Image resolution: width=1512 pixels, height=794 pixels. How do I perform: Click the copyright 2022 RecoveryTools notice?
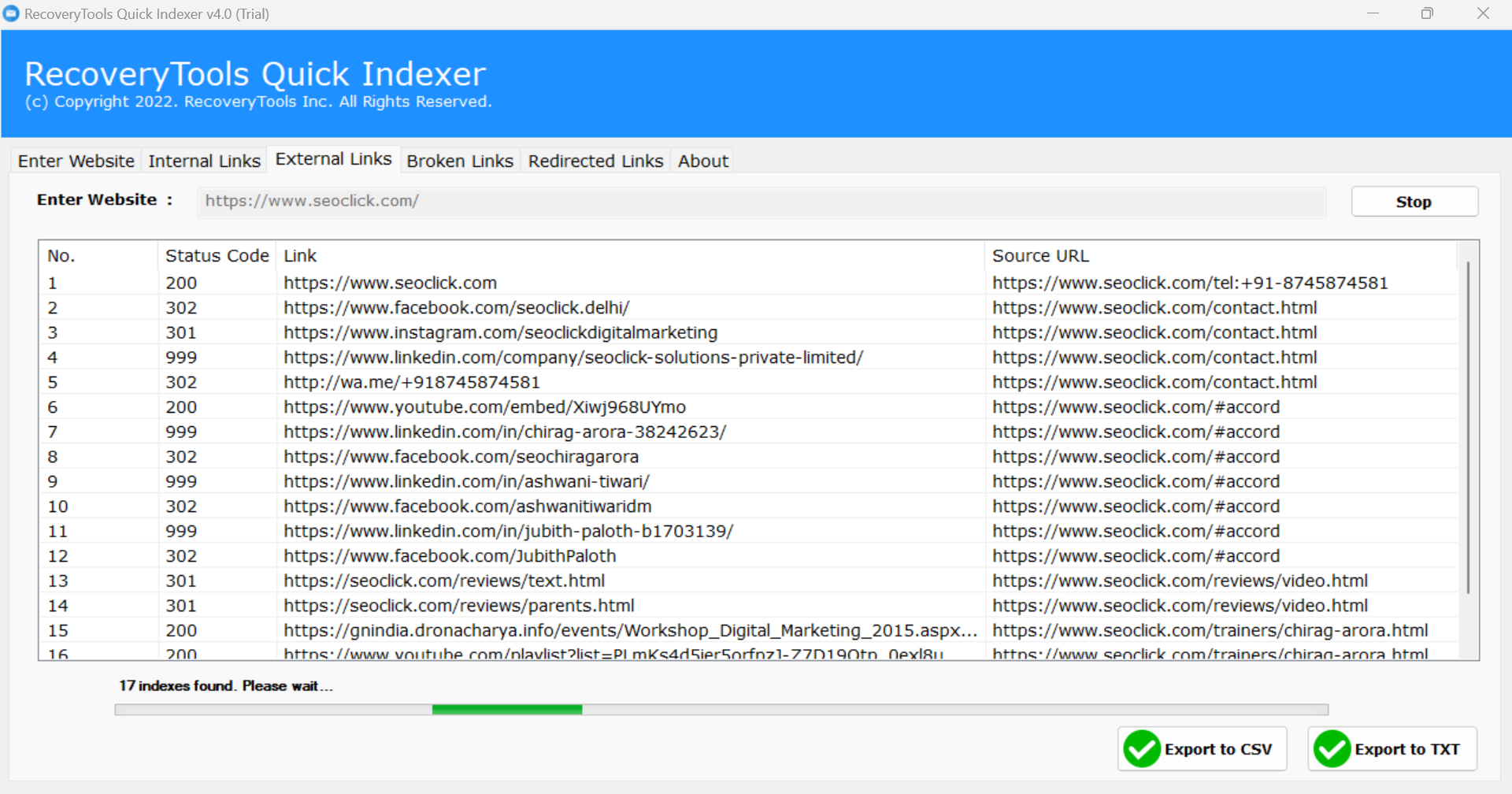pos(258,102)
